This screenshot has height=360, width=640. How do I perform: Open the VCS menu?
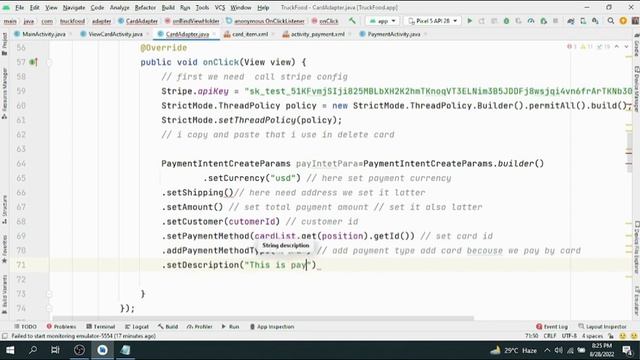(x=220, y=7)
